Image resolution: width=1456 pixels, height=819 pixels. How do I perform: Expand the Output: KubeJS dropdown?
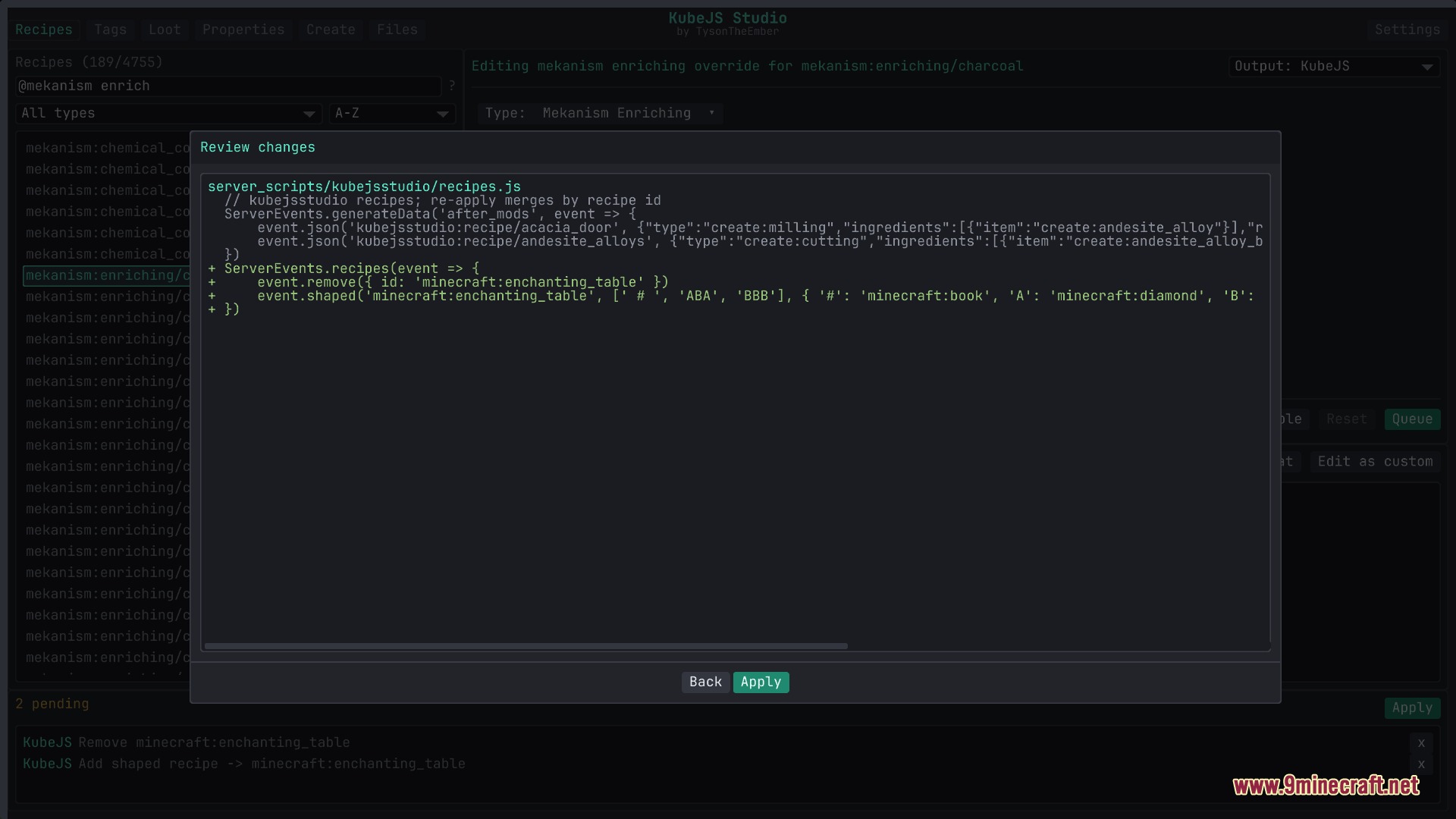click(1334, 66)
